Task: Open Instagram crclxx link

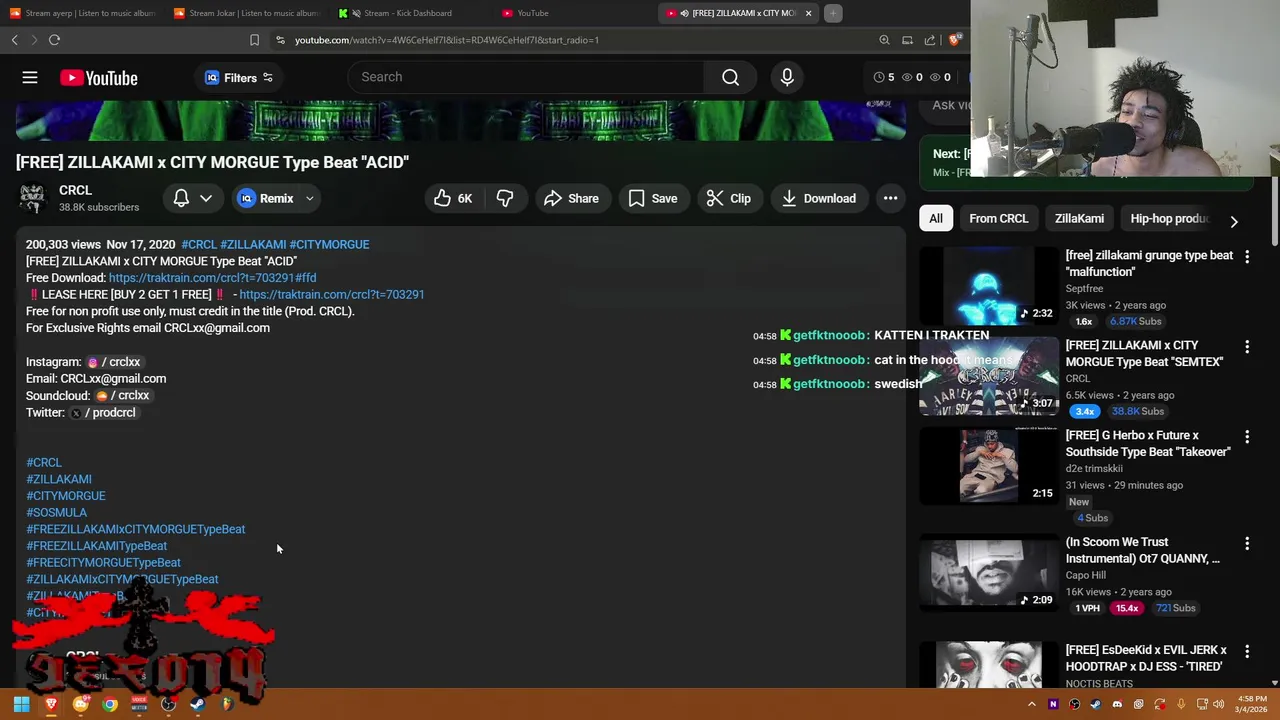Action: coord(114,362)
